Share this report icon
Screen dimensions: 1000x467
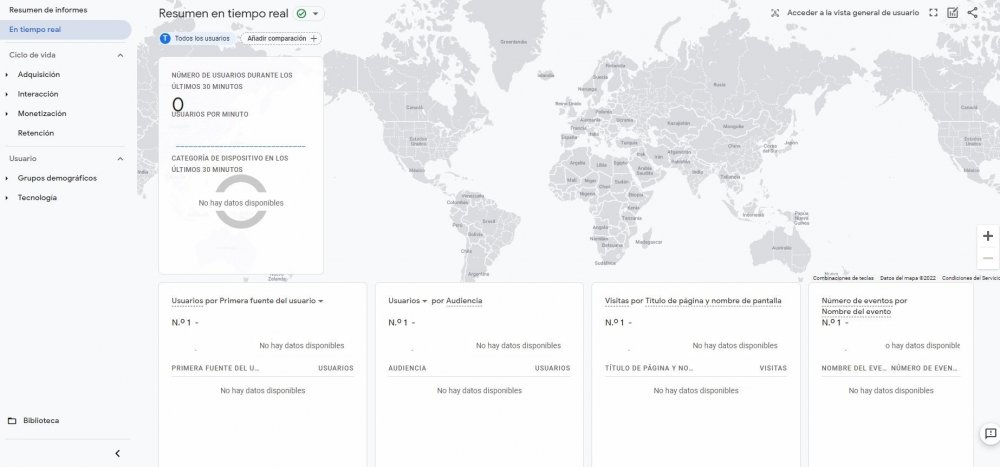pyautogui.click(x=972, y=13)
